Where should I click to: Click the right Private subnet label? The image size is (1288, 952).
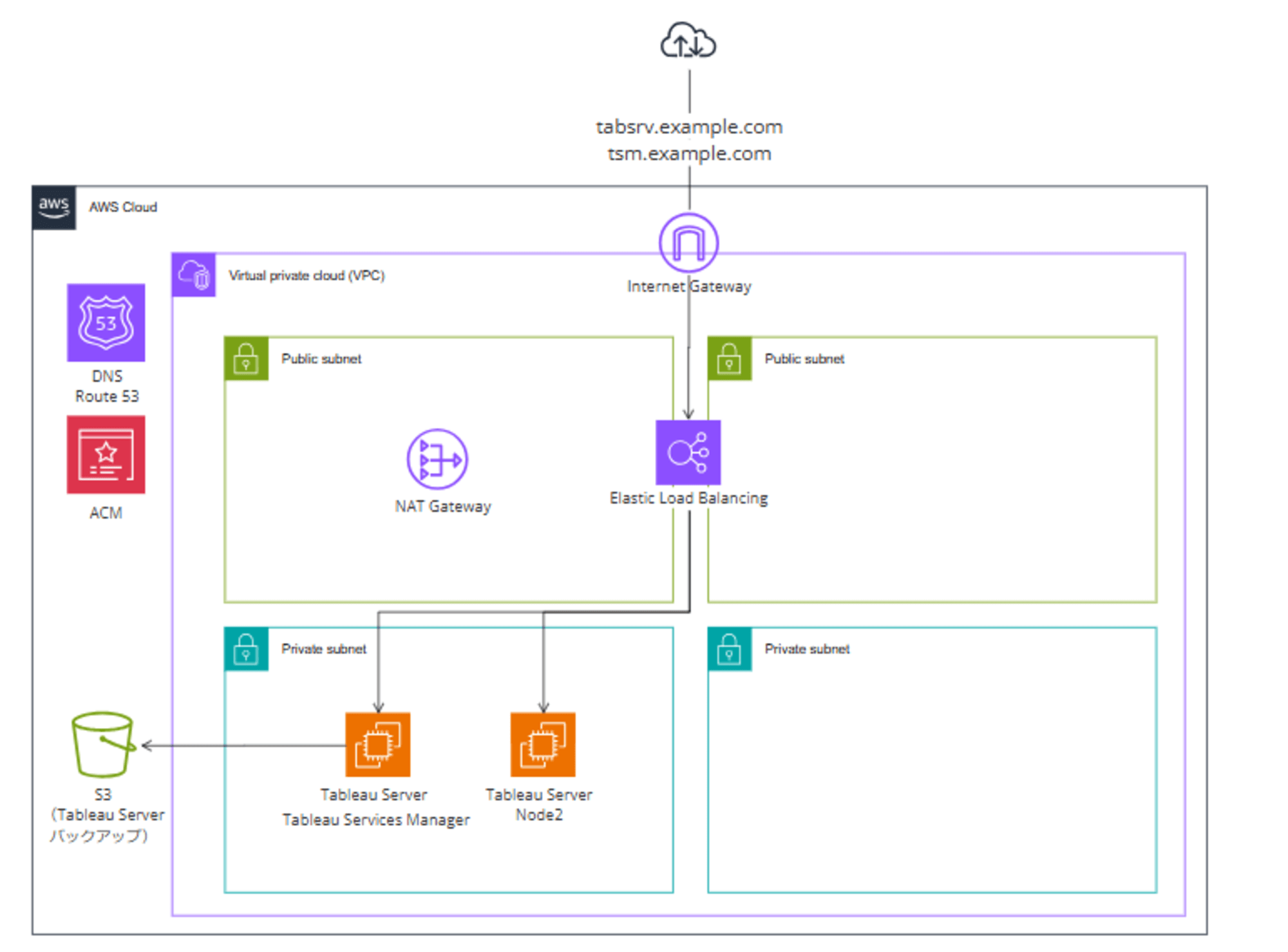pyautogui.click(x=807, y=649)
